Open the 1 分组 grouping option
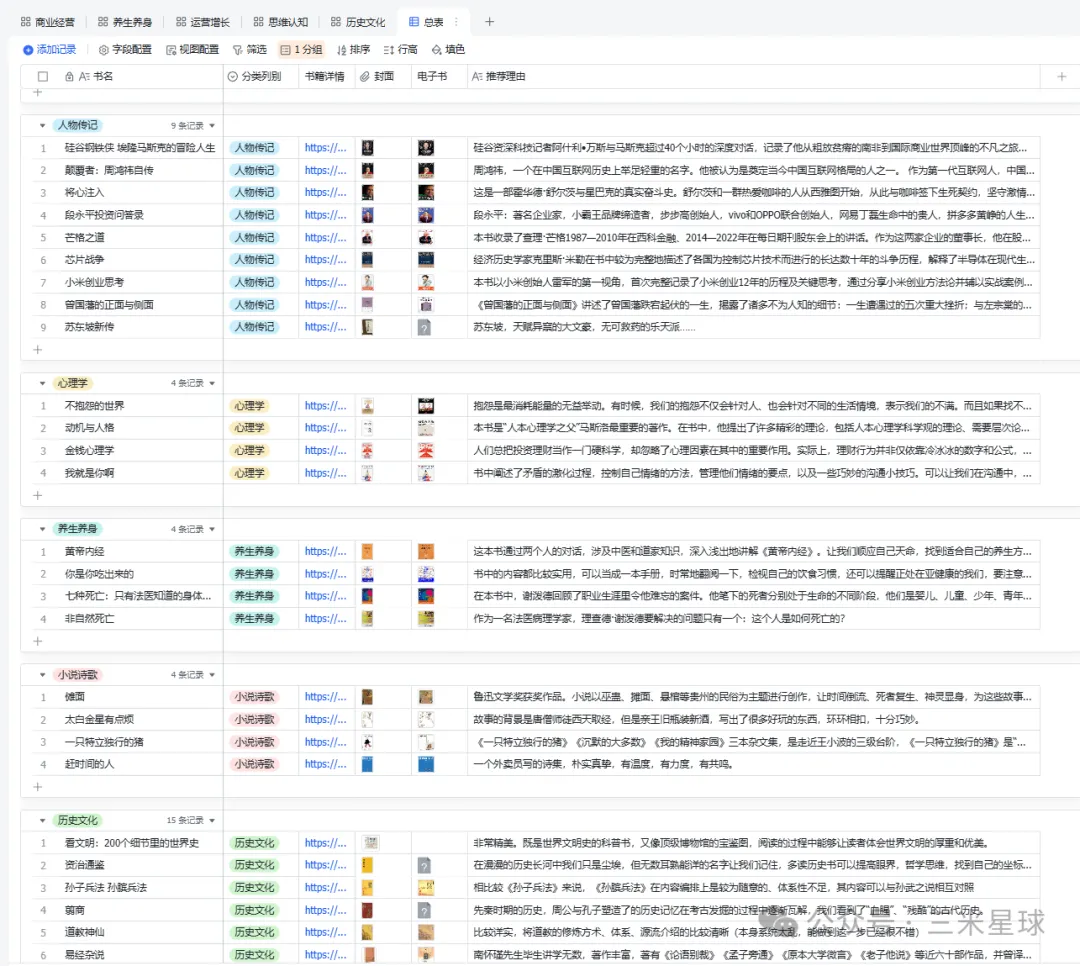The width and height of the screenshot is (1080, 966). [301, 49]
